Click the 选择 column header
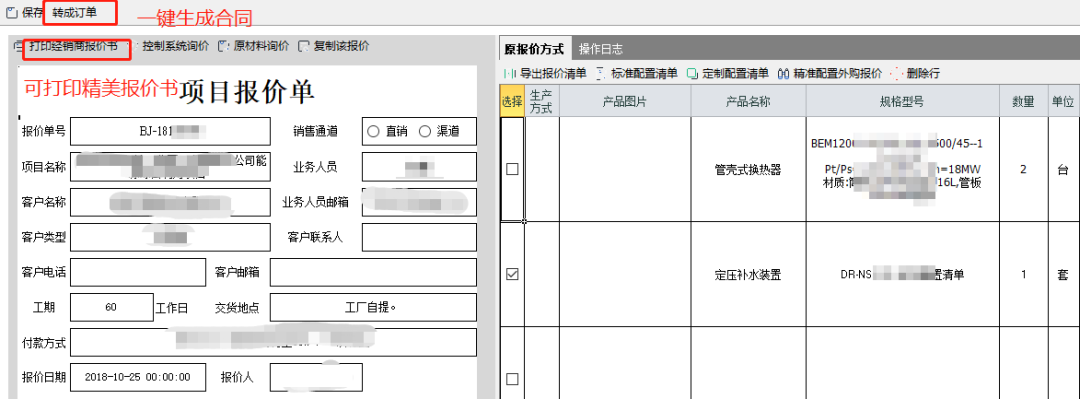Screen dimensions: 1080x399 (512, 101)
